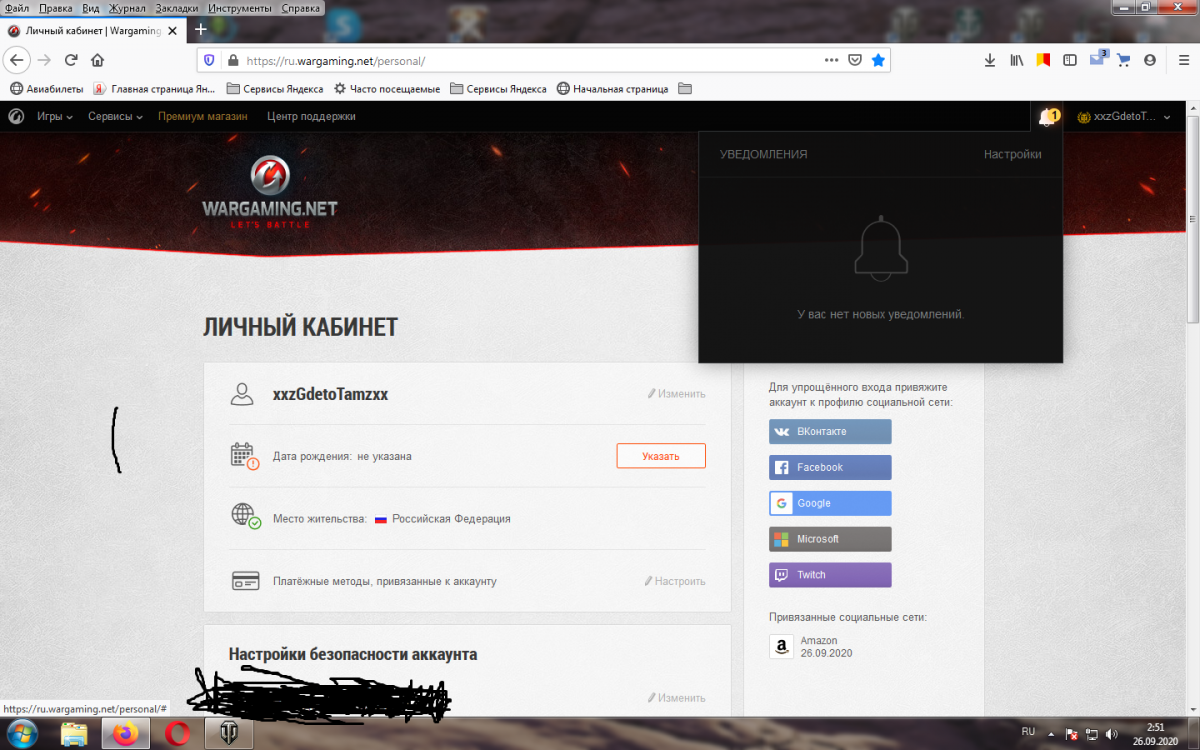
Task: Reload the page with the refresh icon
Action: point(71,60)
